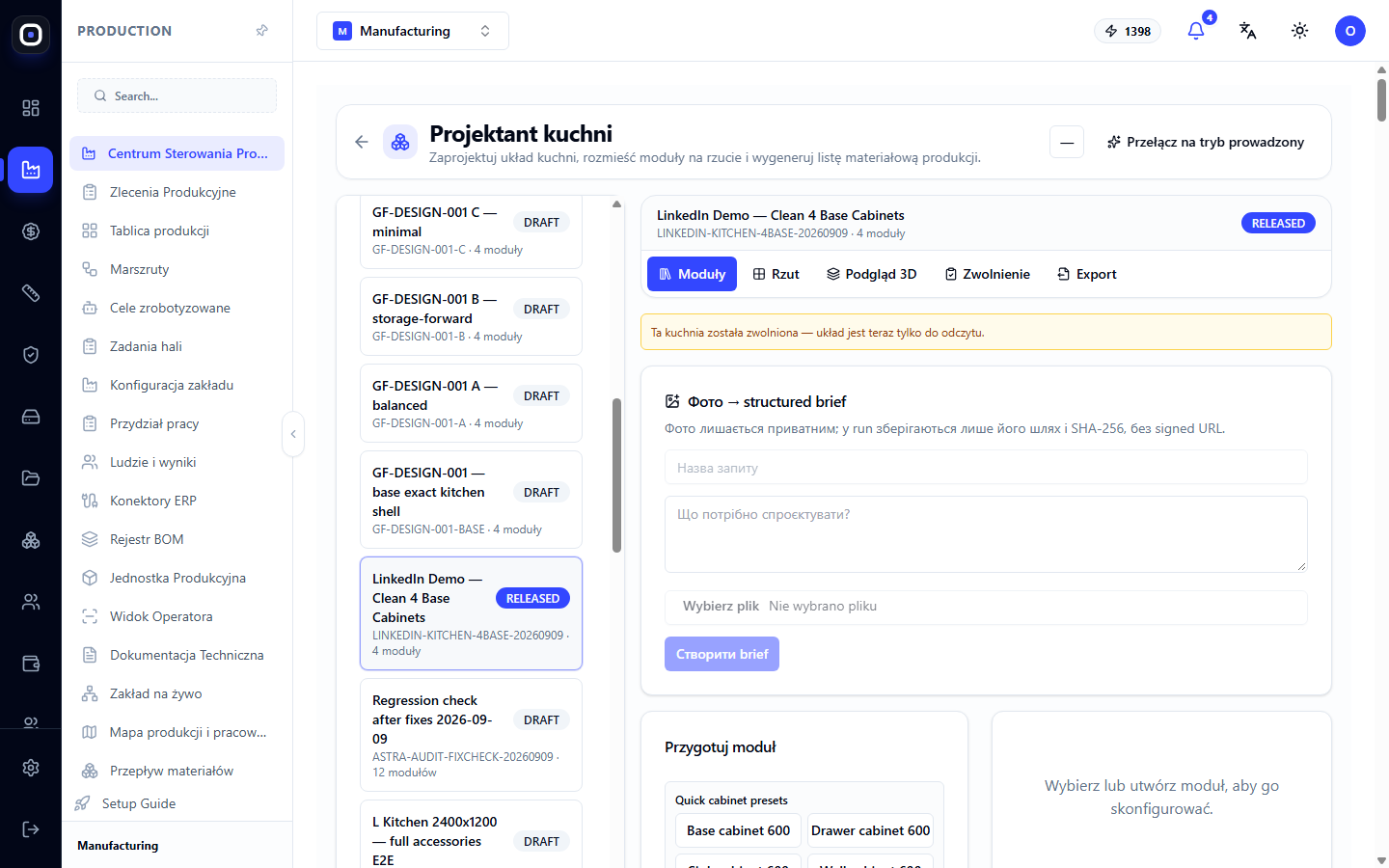1389x868 pixels.
Task: Switch to the Moduły tab
Action: pos(692,274)
